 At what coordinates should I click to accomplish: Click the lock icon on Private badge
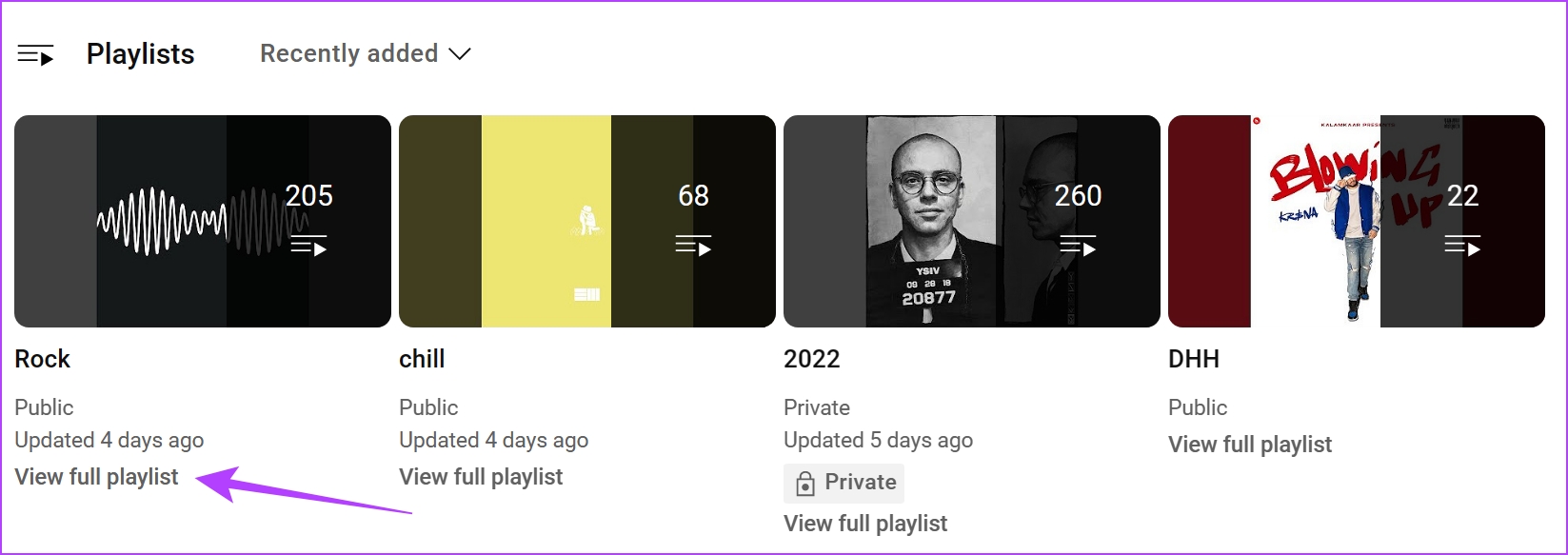pos(805,484)
